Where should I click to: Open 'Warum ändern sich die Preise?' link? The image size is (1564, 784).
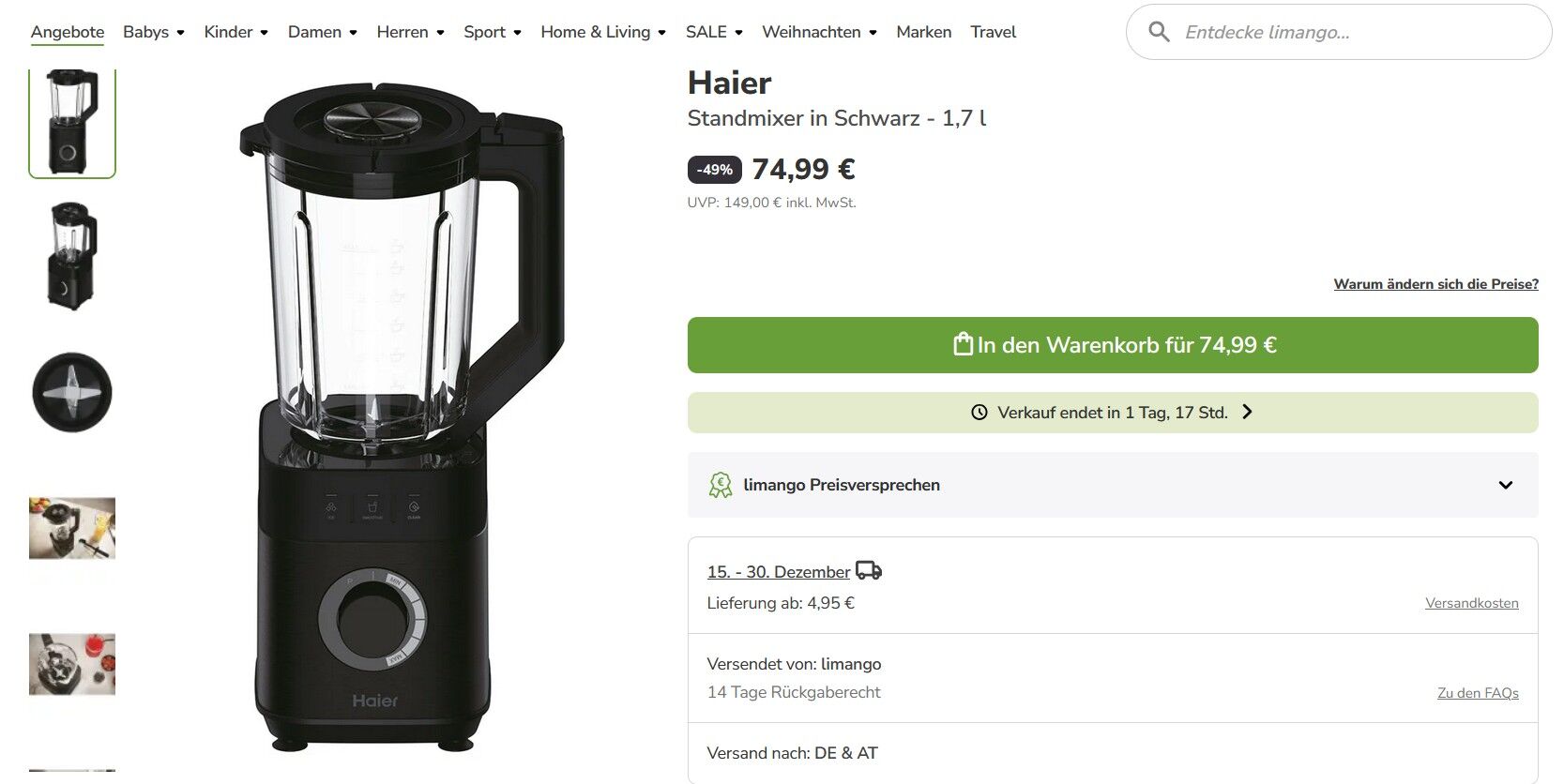(x=1435, y=284)
